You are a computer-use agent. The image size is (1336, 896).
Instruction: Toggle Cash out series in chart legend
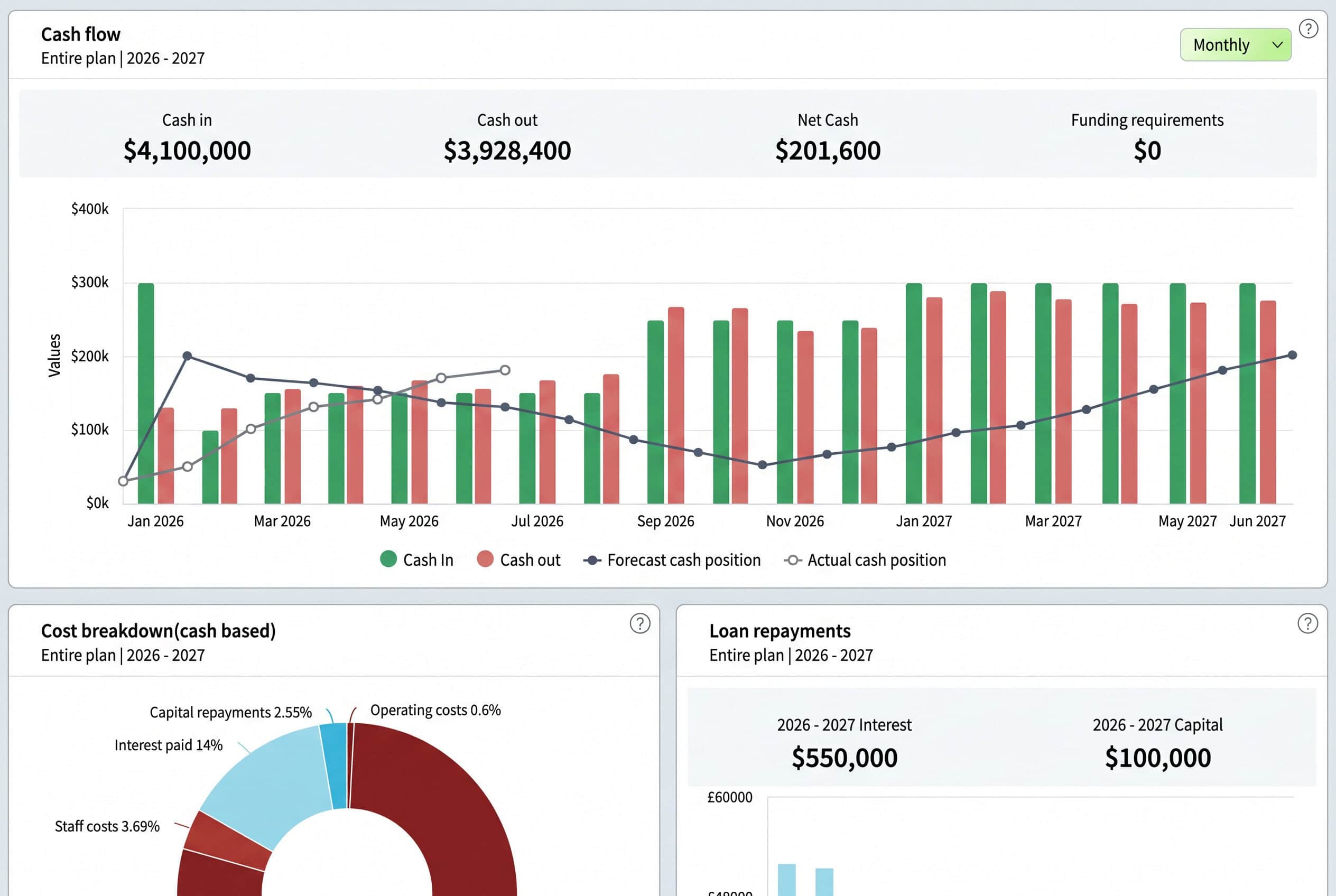pos(518,559)
